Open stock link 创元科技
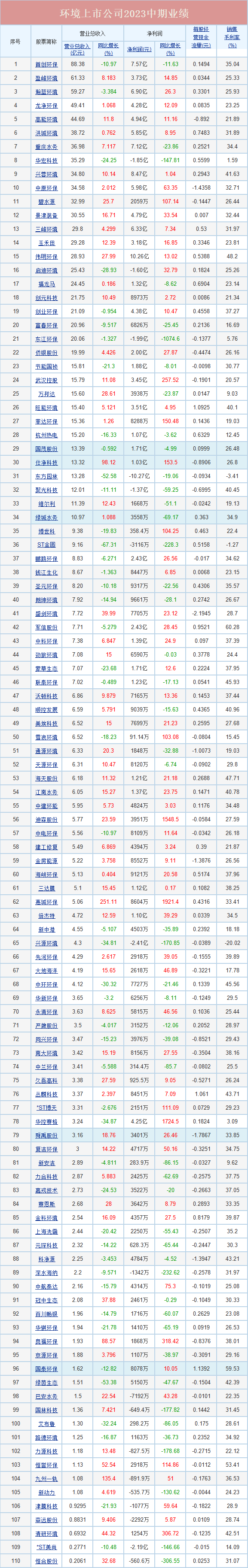Screen dimensions: 248x1568 tap(46, 298)
